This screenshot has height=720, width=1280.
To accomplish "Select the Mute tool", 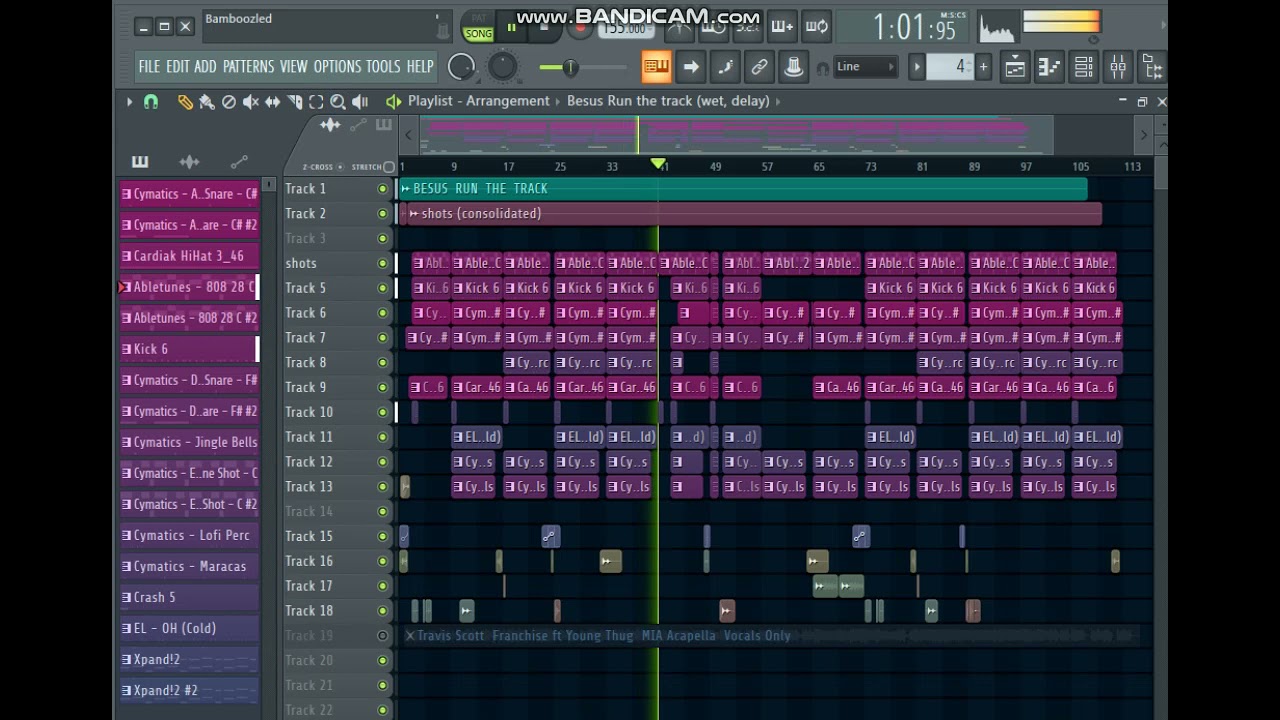I will point(251,101).
